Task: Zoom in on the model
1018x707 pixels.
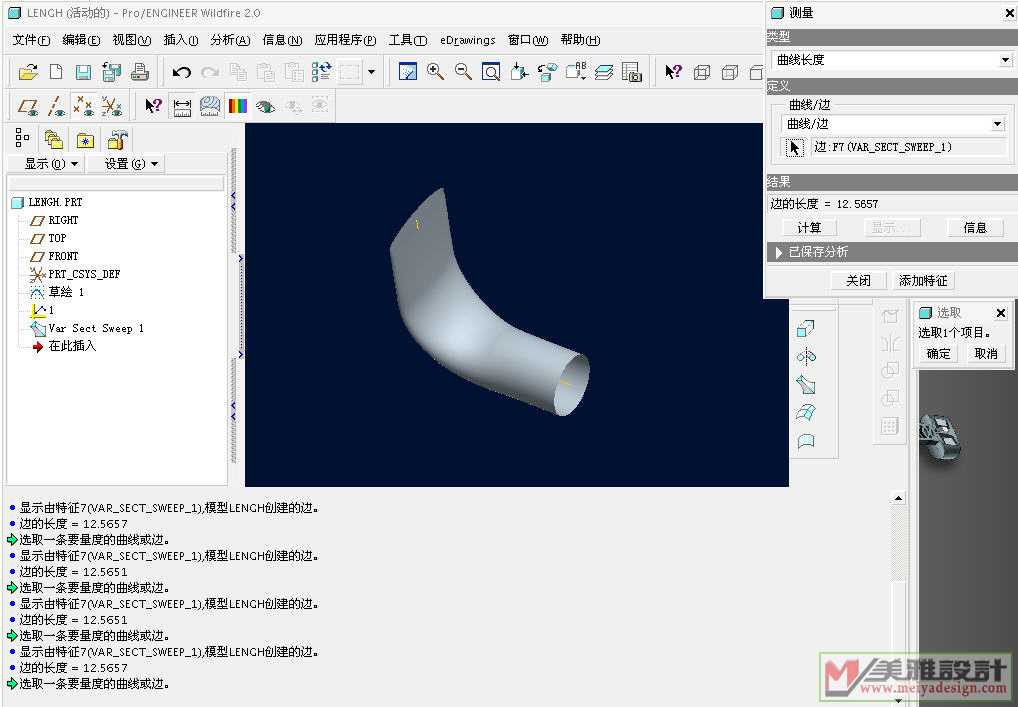Action: tap(435, 71)
